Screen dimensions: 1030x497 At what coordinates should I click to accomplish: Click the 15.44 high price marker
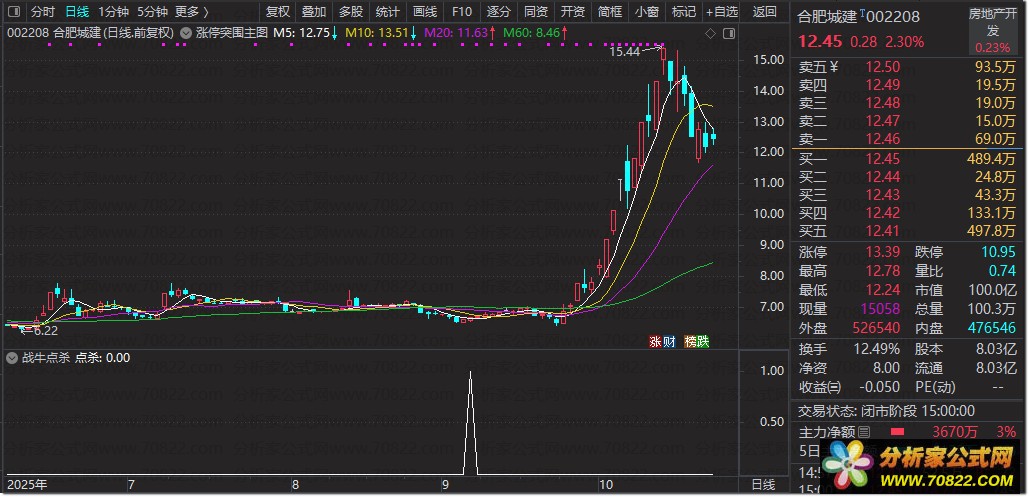point(625,51)
